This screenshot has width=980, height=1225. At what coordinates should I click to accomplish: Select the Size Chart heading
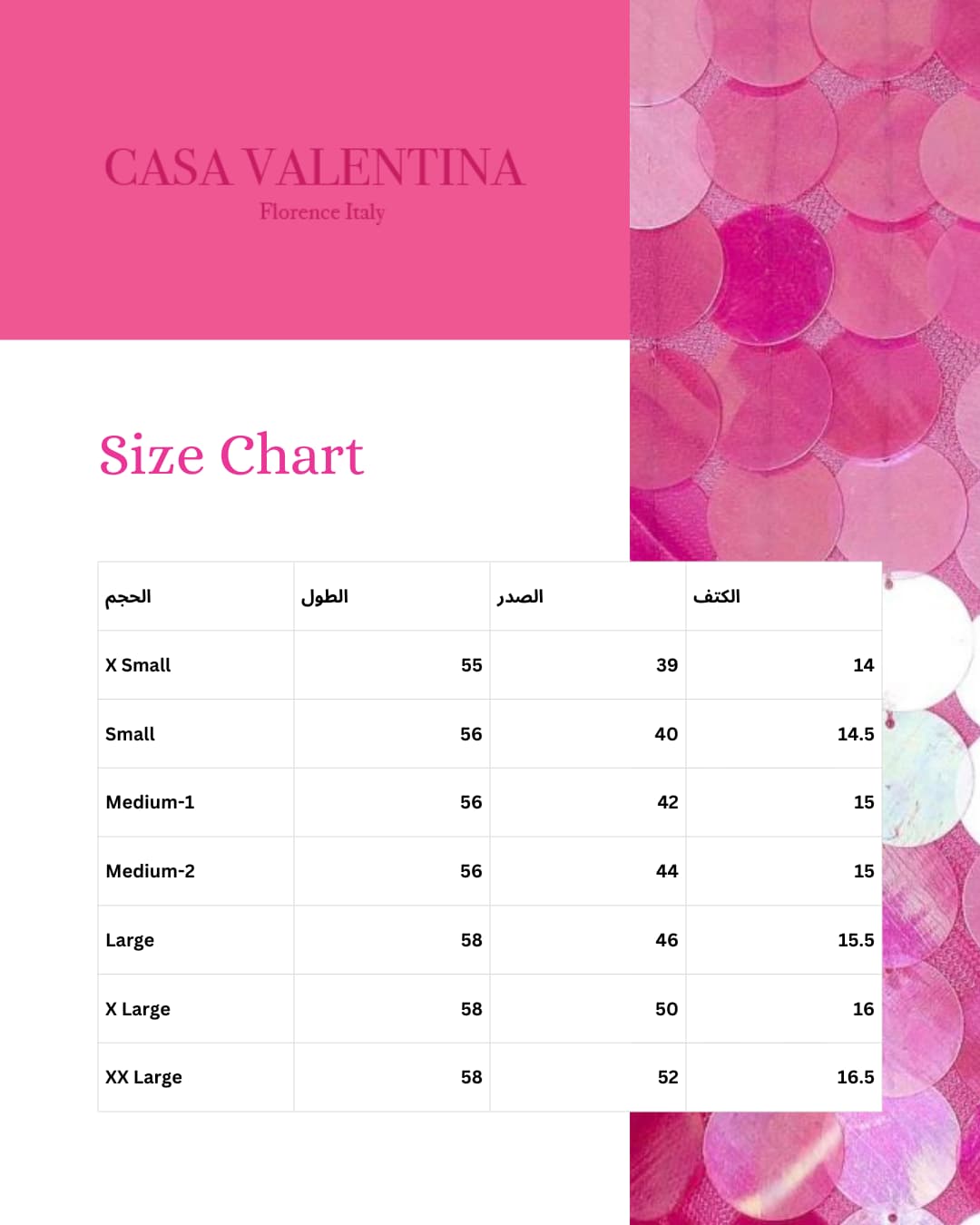[231, 455]
